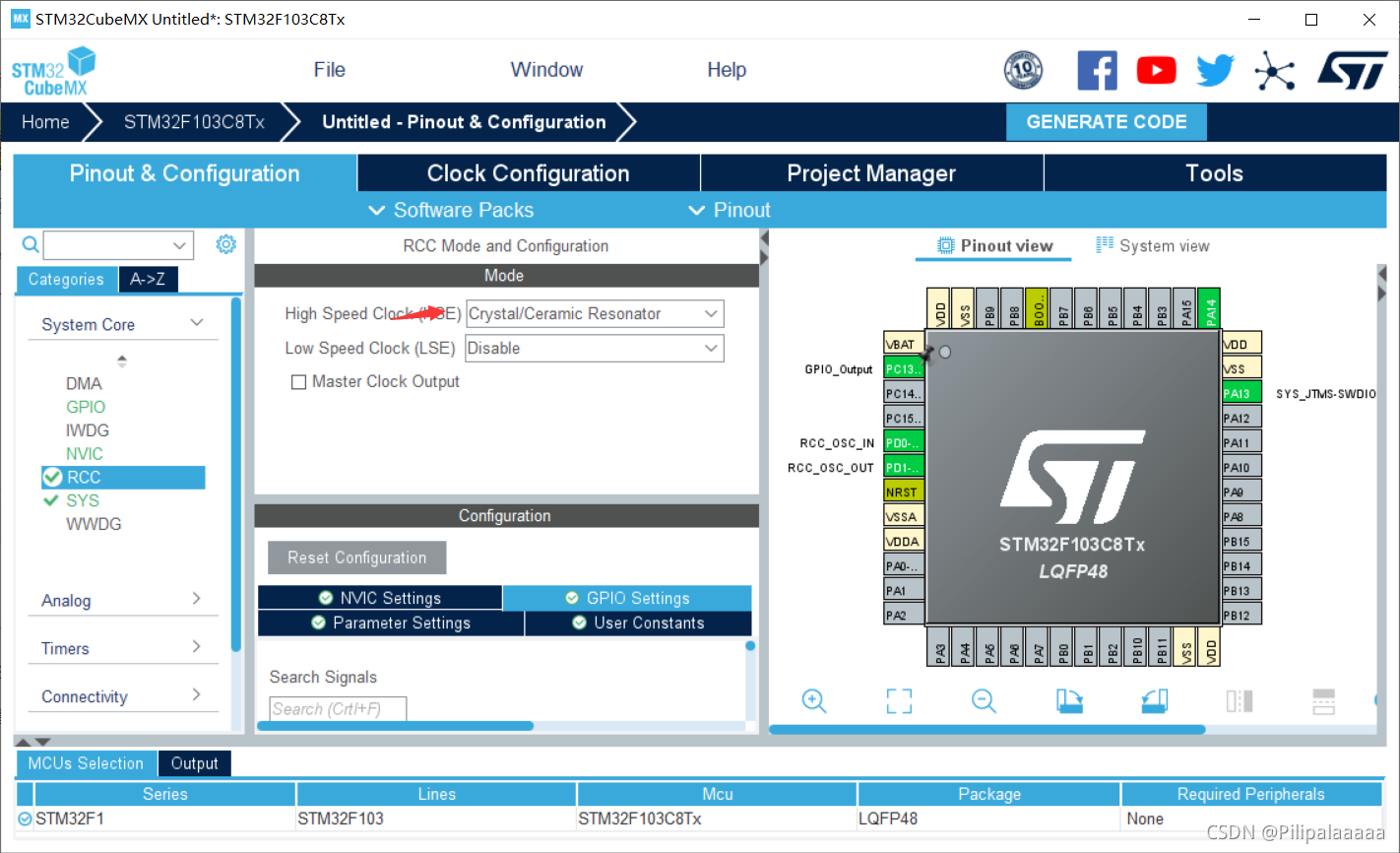Open the Software Packs dropdown

point(451,210)
